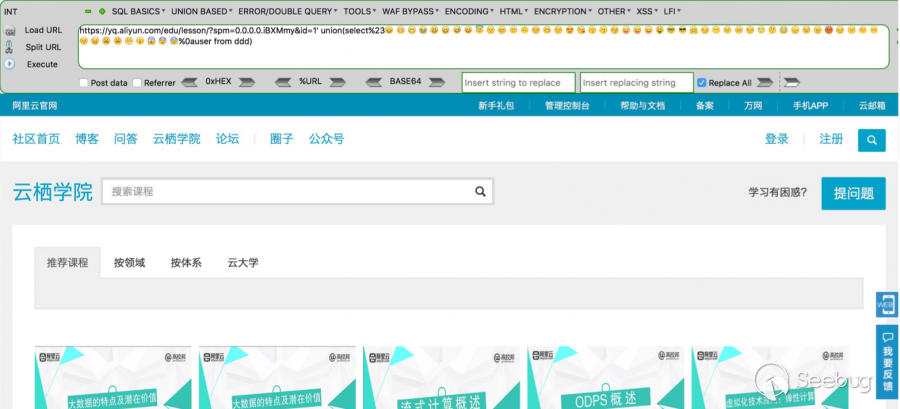
Task: Open 圈子 in navigation
Action: point(282,139)
